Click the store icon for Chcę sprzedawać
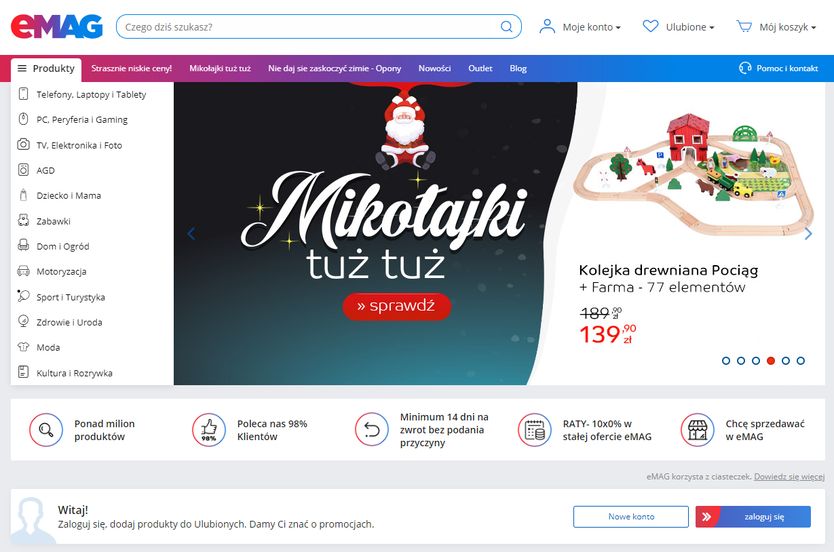The image size is (834, 552). [x=697, y=430]
